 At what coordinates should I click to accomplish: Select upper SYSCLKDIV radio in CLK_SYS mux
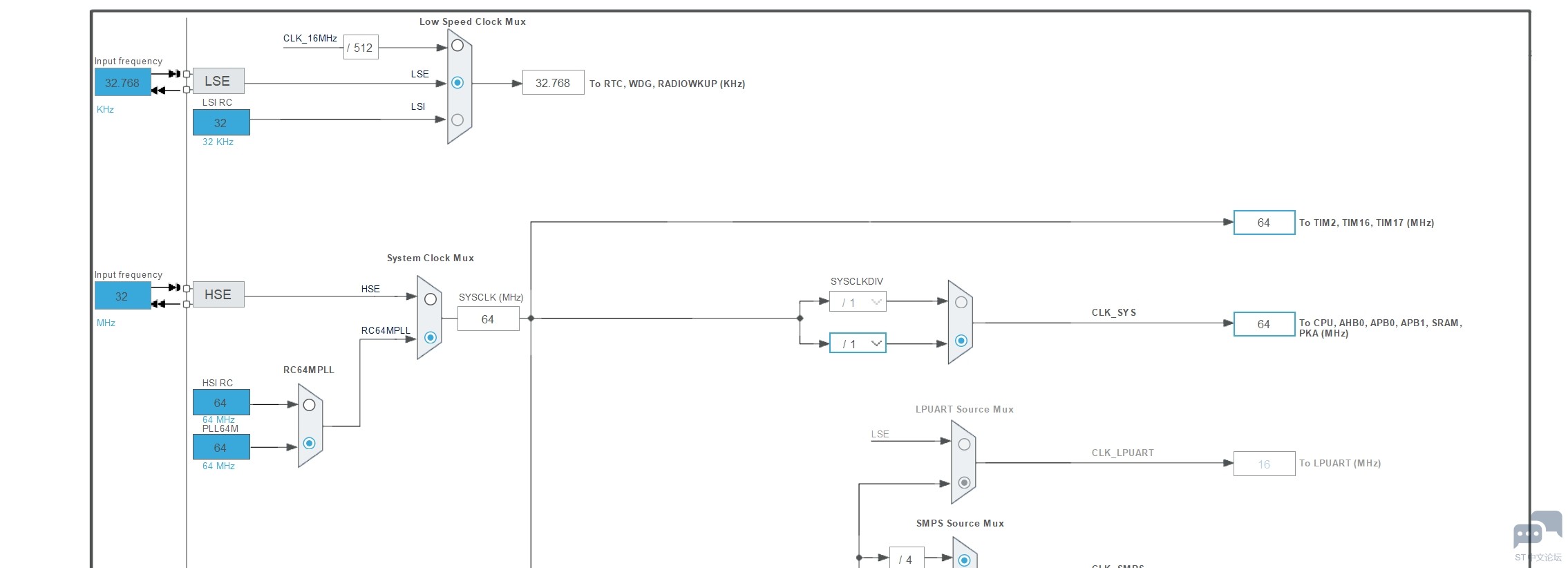(961, 303)
